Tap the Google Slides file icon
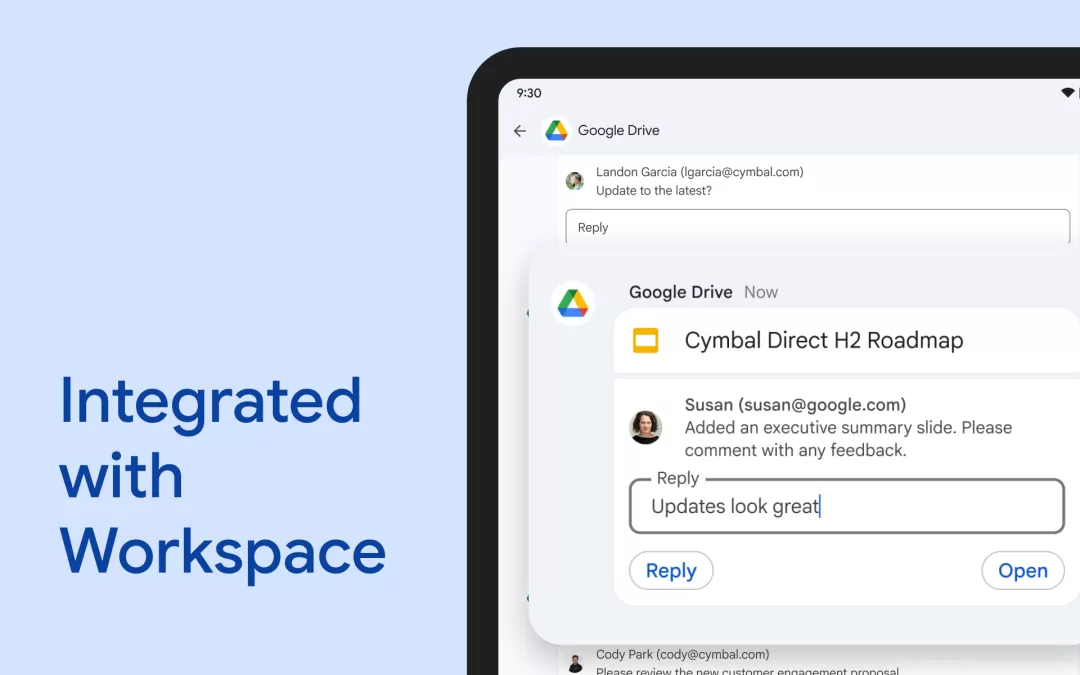 click(645, 340)
